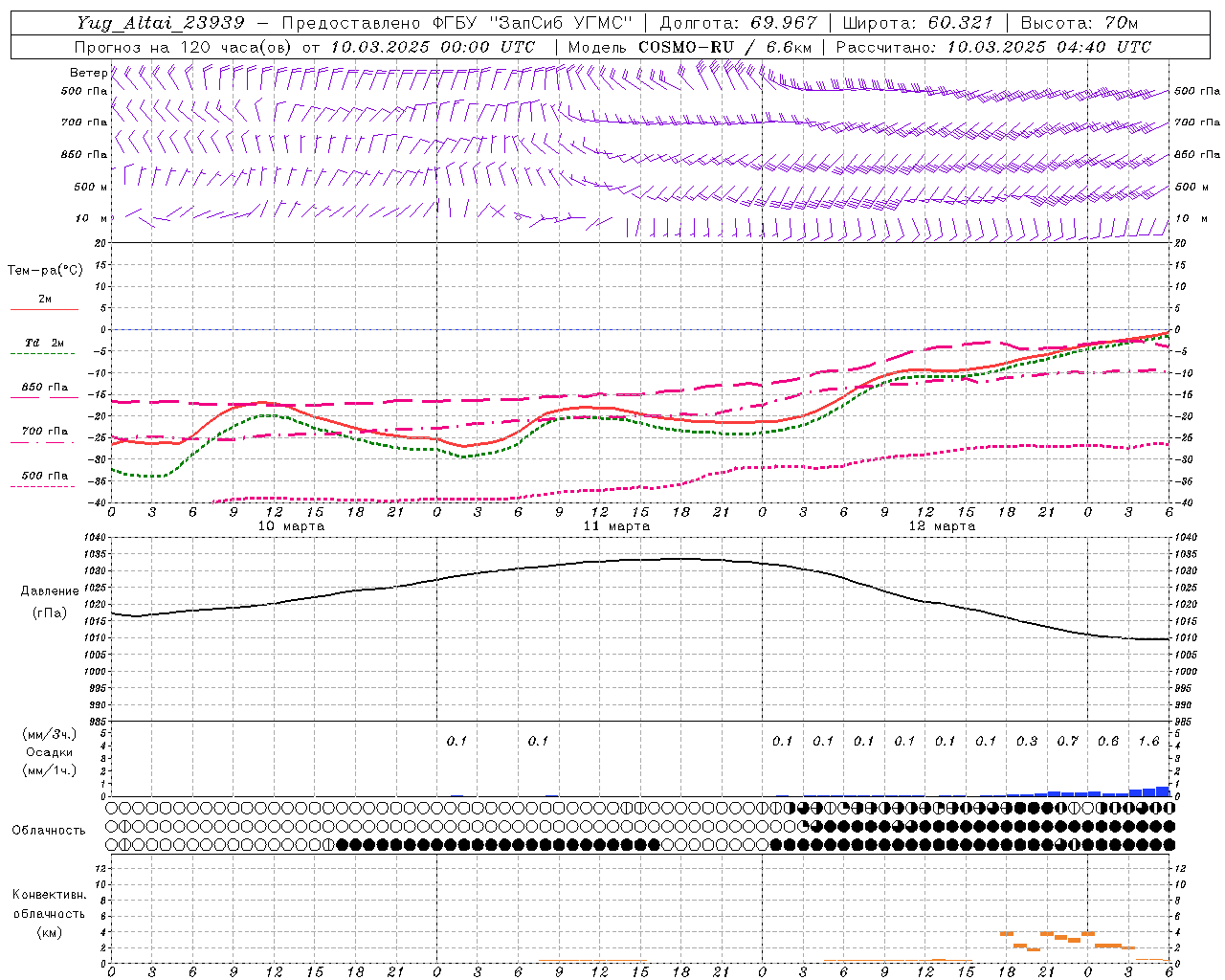The image size is (1225, 980).
Task: Click the 500 м wind level label on left axis
Action: pos(91,187)
